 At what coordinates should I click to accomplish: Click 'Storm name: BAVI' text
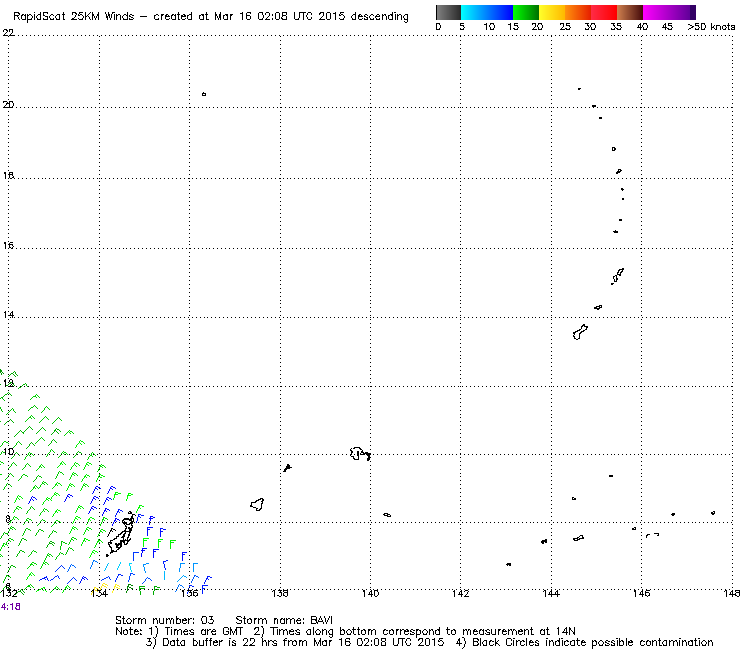point(284,620)
